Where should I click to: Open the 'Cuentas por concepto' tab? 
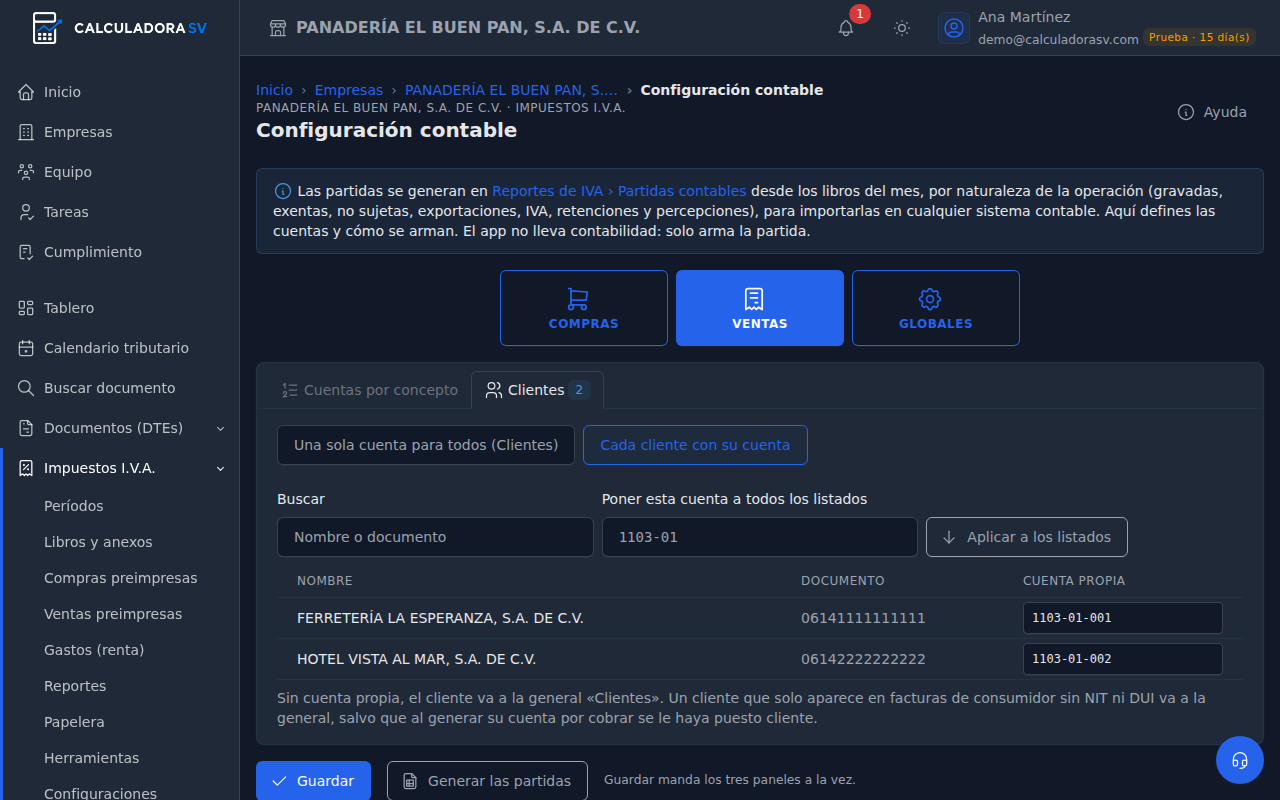369,390
